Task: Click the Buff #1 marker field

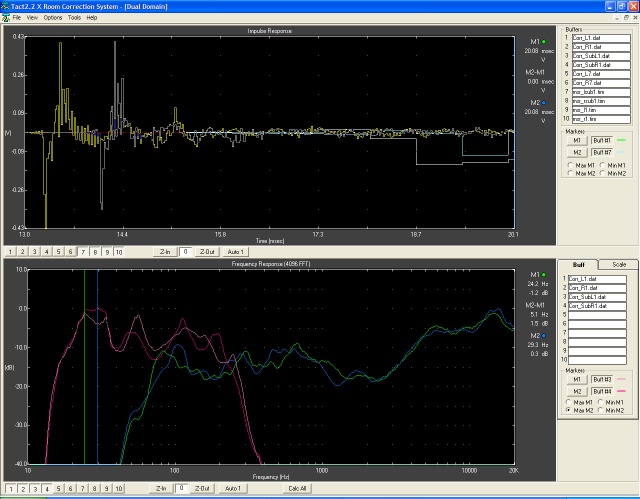Action: 602,140
